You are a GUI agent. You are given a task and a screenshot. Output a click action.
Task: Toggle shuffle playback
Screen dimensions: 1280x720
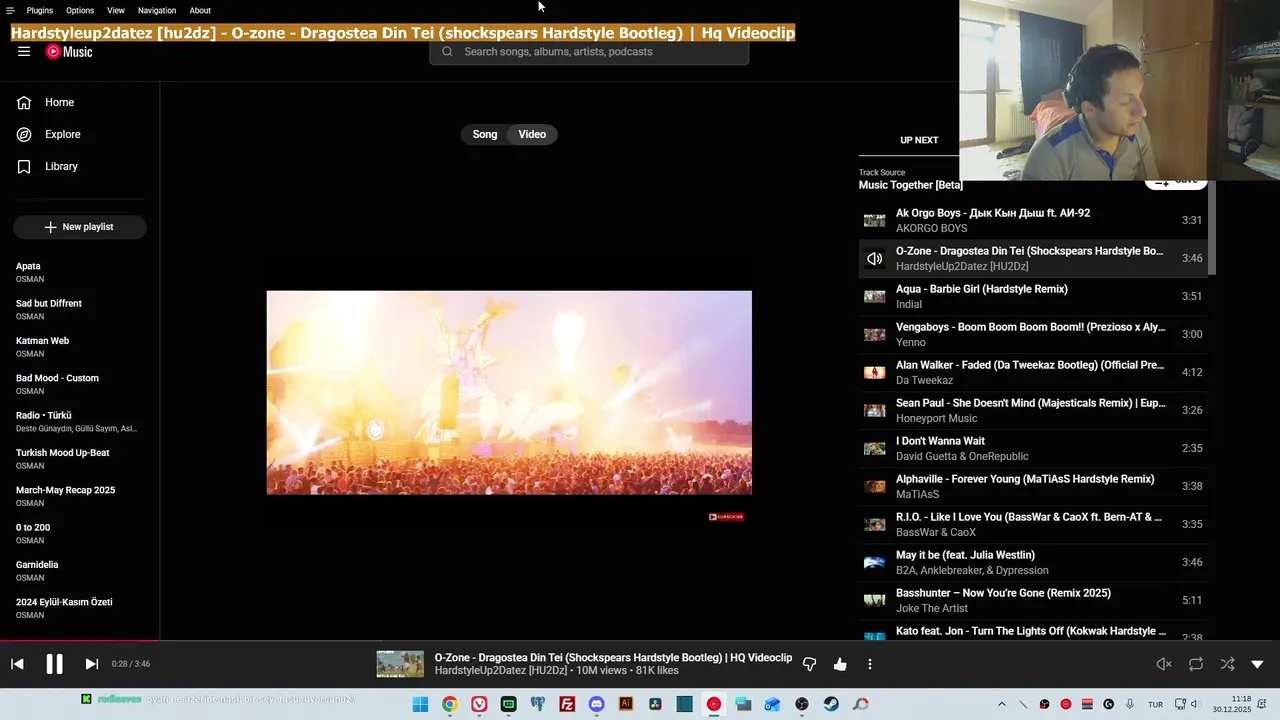[1227, 664]
